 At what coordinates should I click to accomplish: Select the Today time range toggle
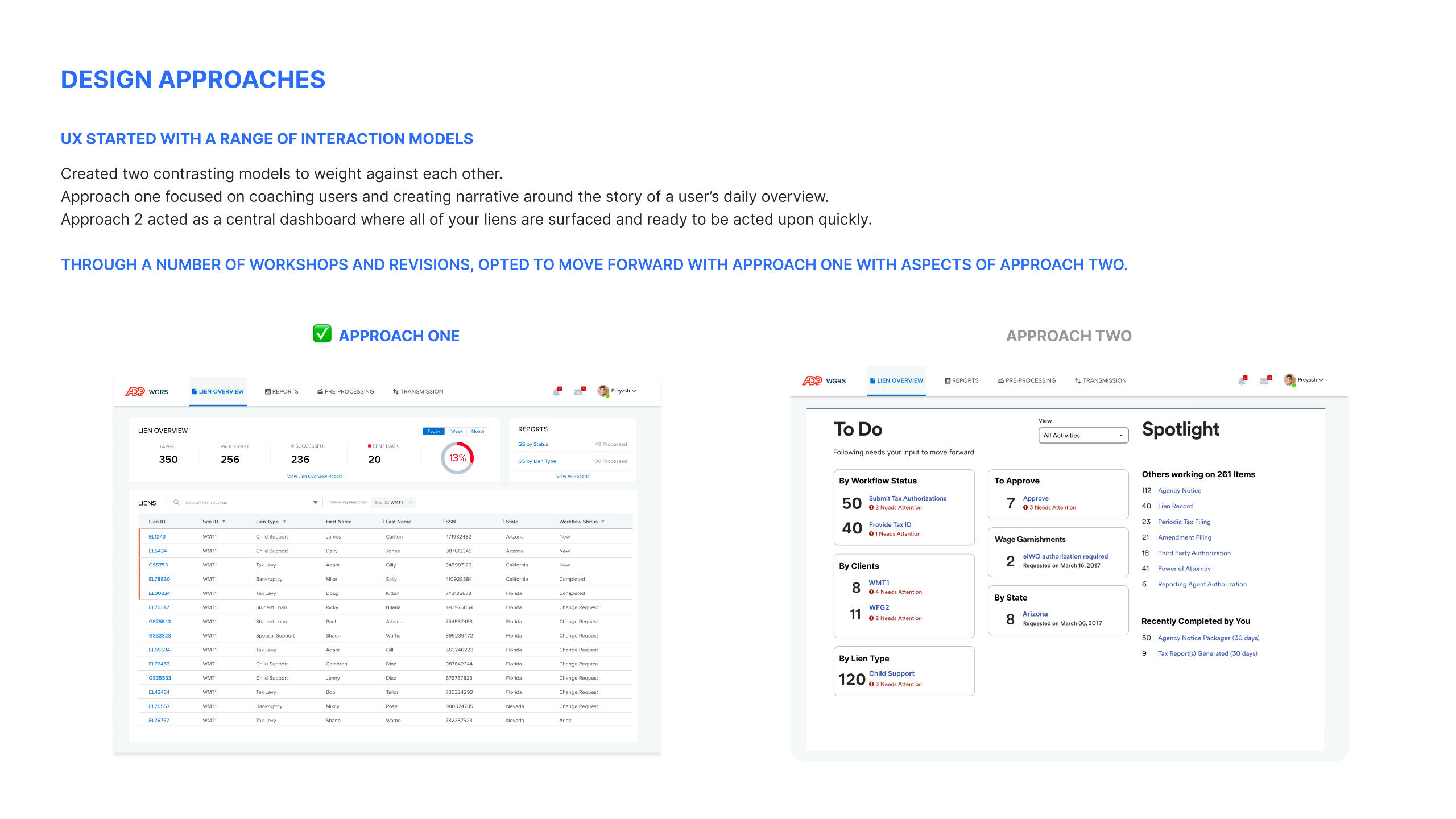point(433,431)
